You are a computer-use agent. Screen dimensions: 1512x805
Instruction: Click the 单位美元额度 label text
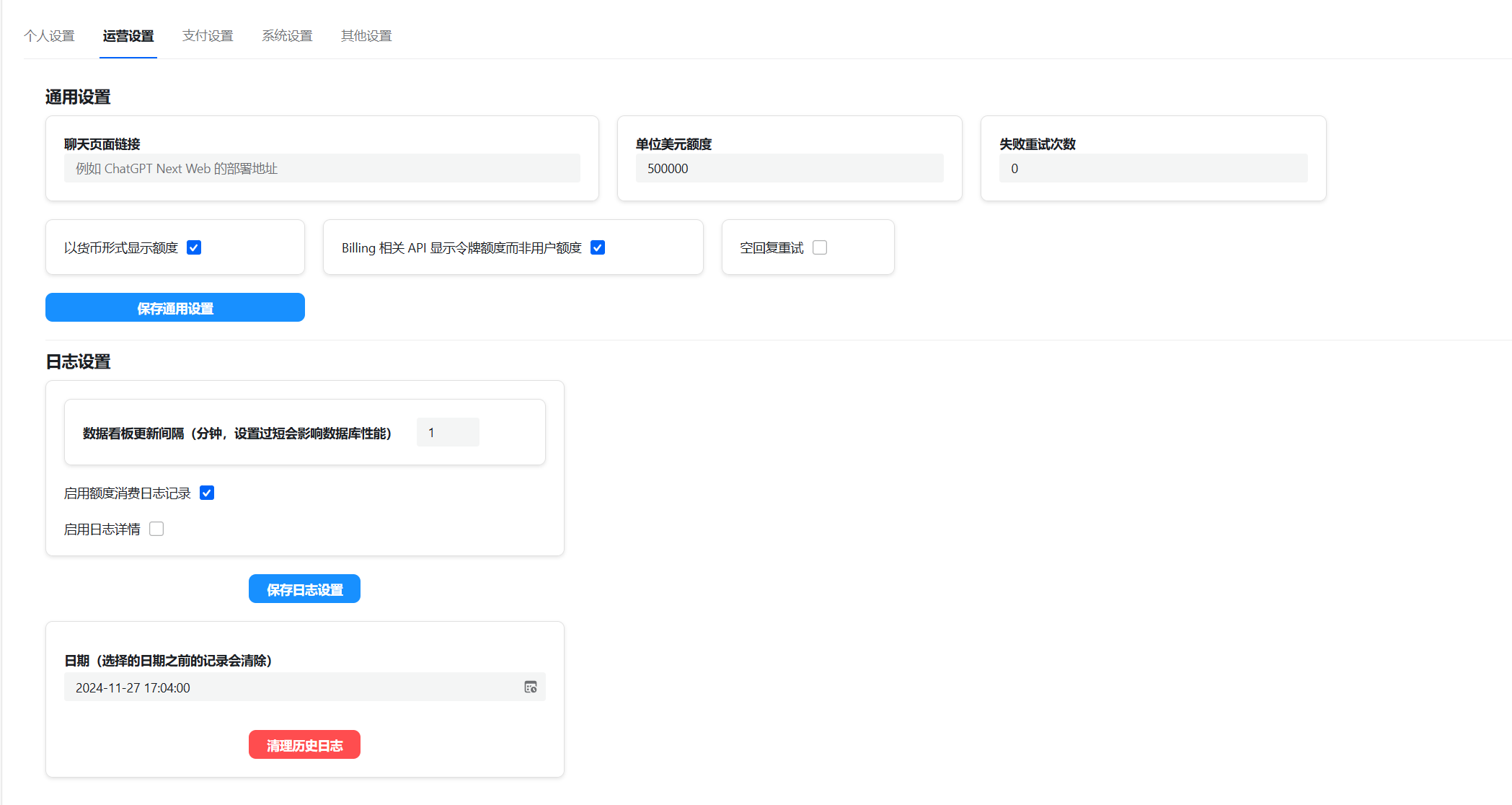point(673,144)
